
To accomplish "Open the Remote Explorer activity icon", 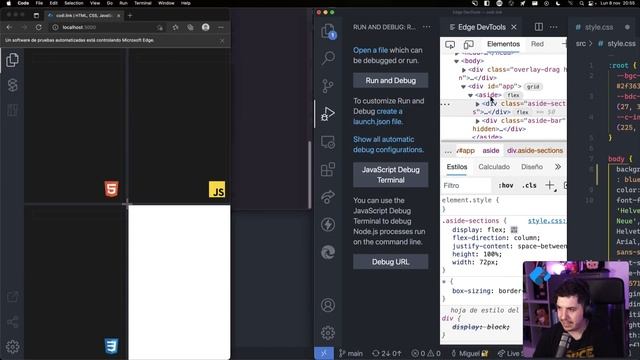I will pos(328,142).
